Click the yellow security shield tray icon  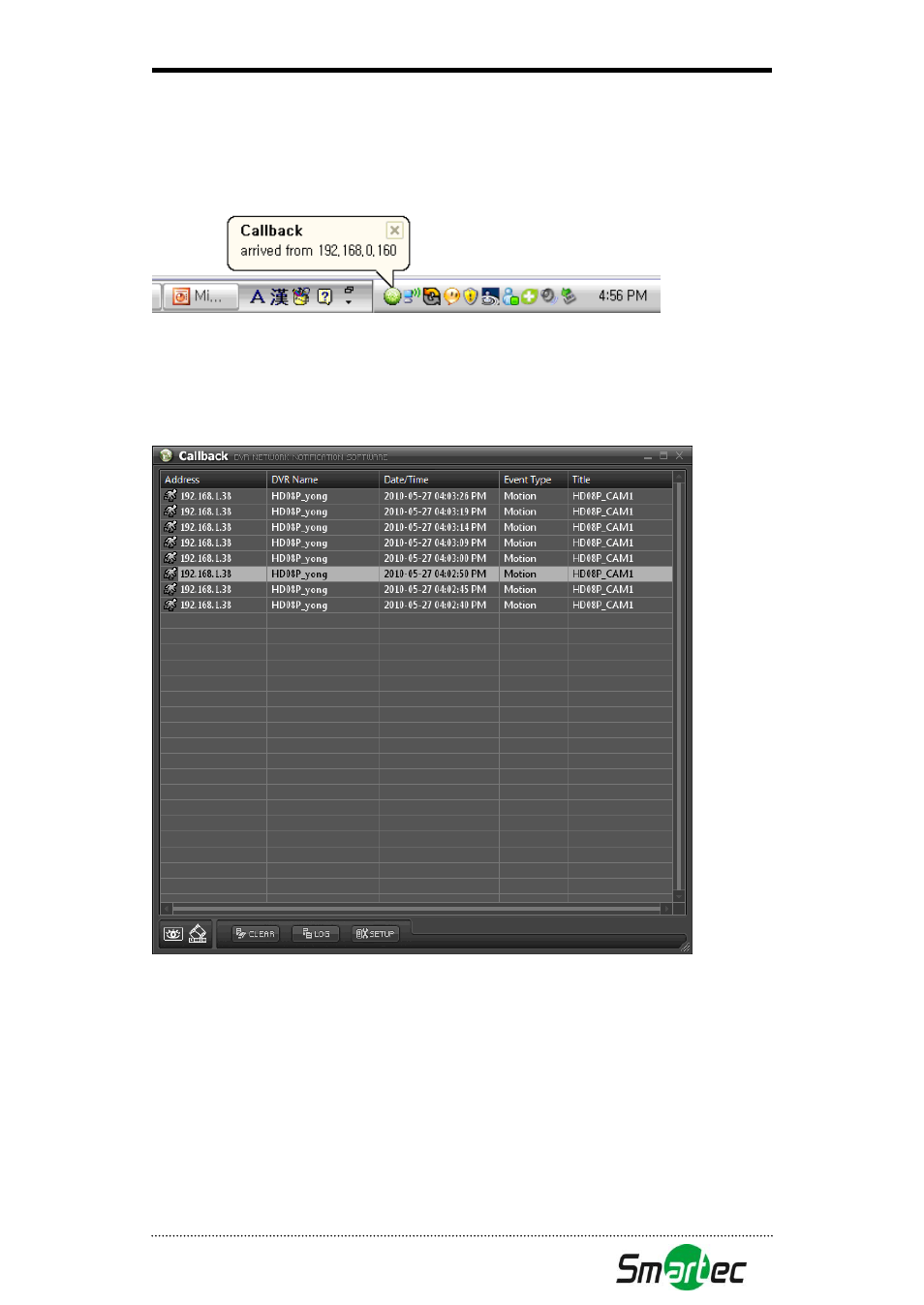pyautogui.click(x=471, y=296)
